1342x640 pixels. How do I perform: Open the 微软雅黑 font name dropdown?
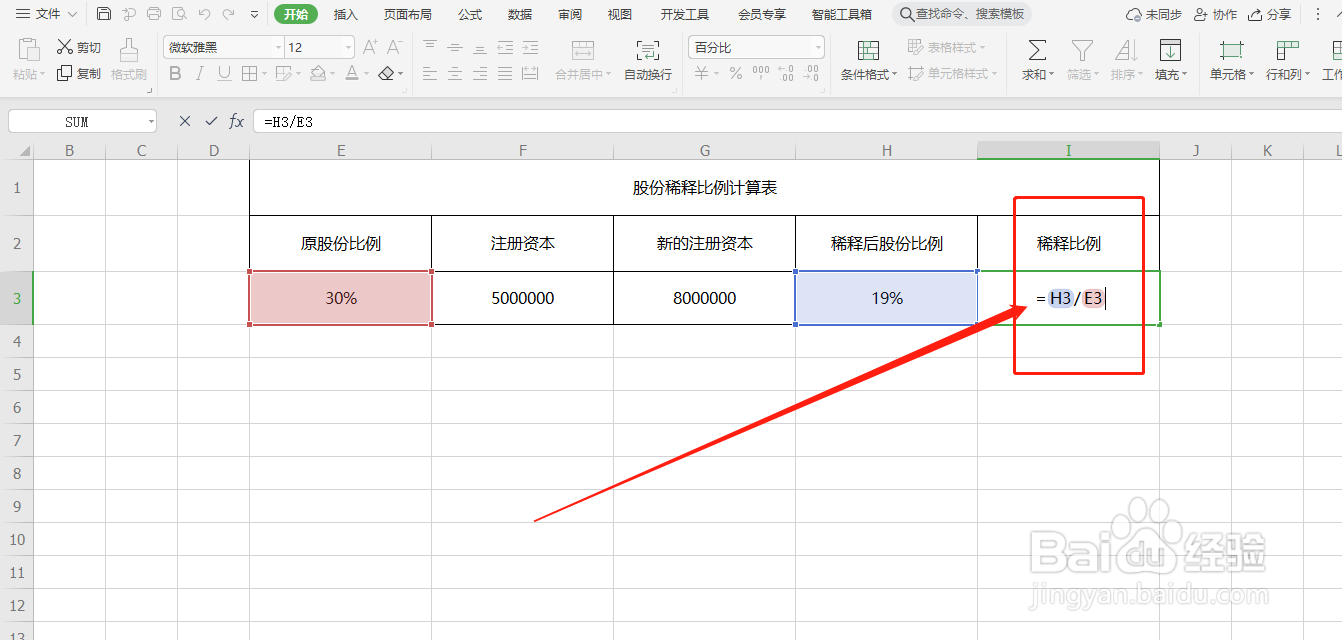(278, 46)
